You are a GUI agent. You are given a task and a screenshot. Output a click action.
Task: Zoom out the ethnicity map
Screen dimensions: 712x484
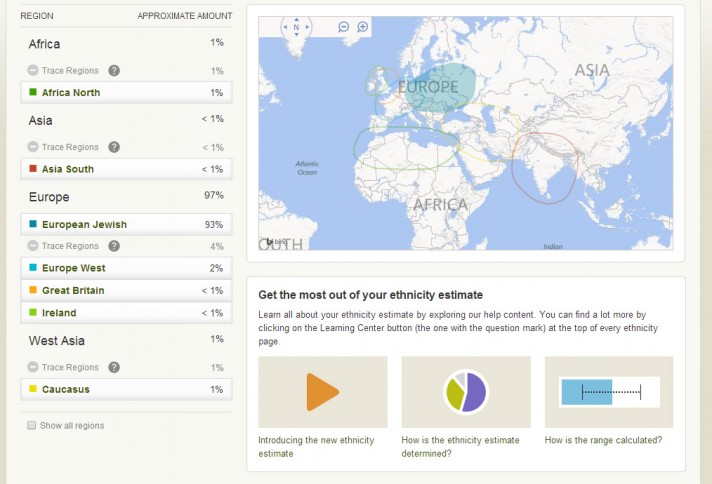344,27
